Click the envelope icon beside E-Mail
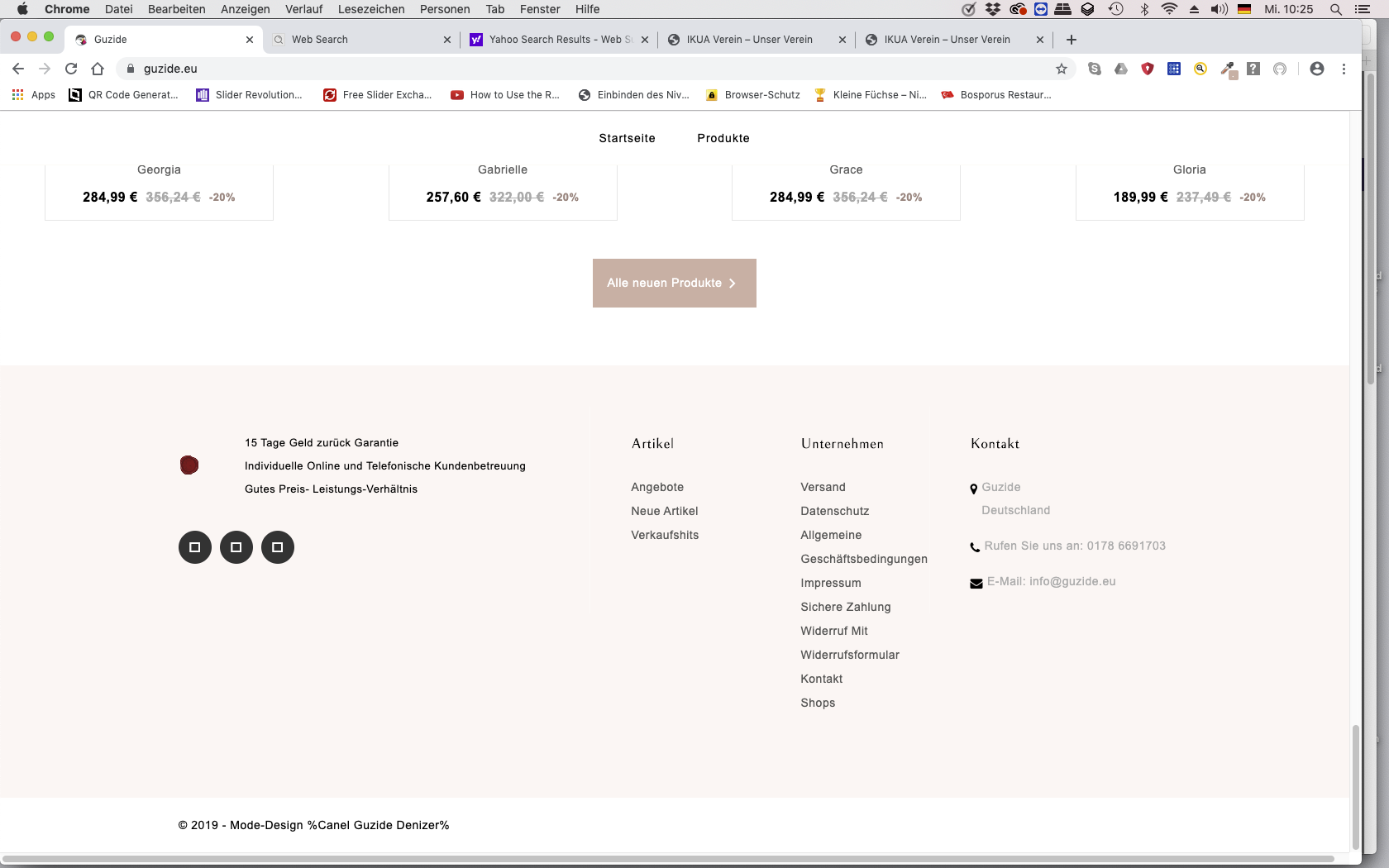This screenshot has width=1389, height=868. tap(976, 584)
